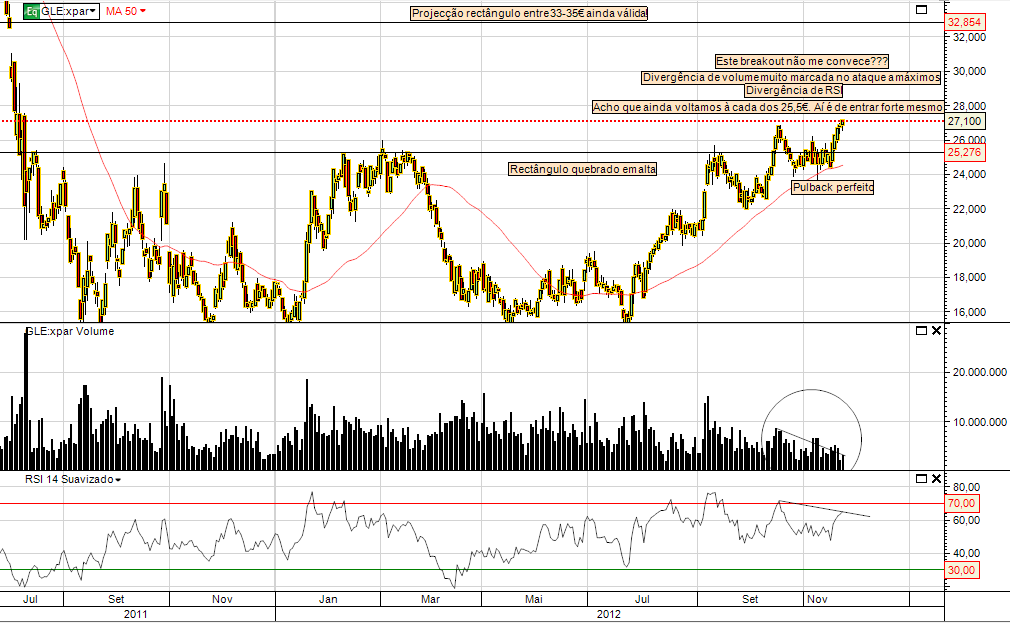Select the 'Rectângulo quebrado em alta' annotation
This screenshot has height=623, width=1010.
pos(583,169)
